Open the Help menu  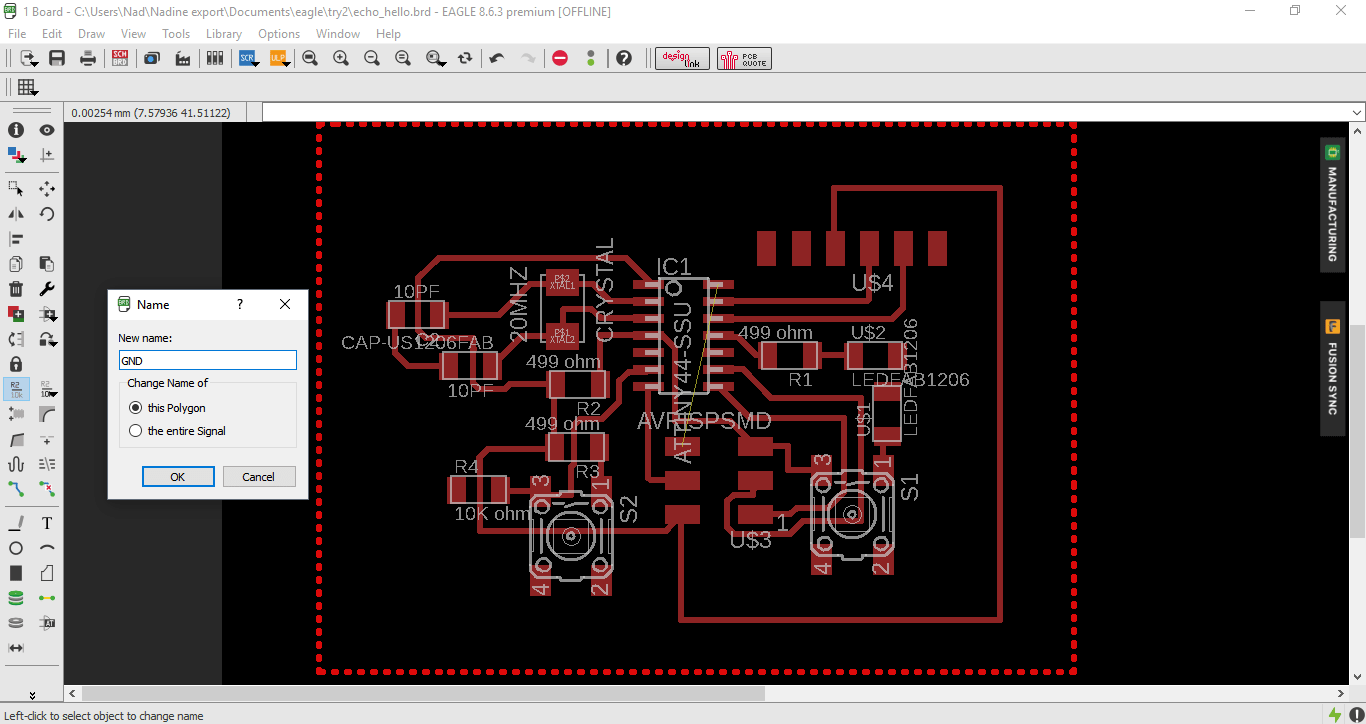tap(388, 34)
